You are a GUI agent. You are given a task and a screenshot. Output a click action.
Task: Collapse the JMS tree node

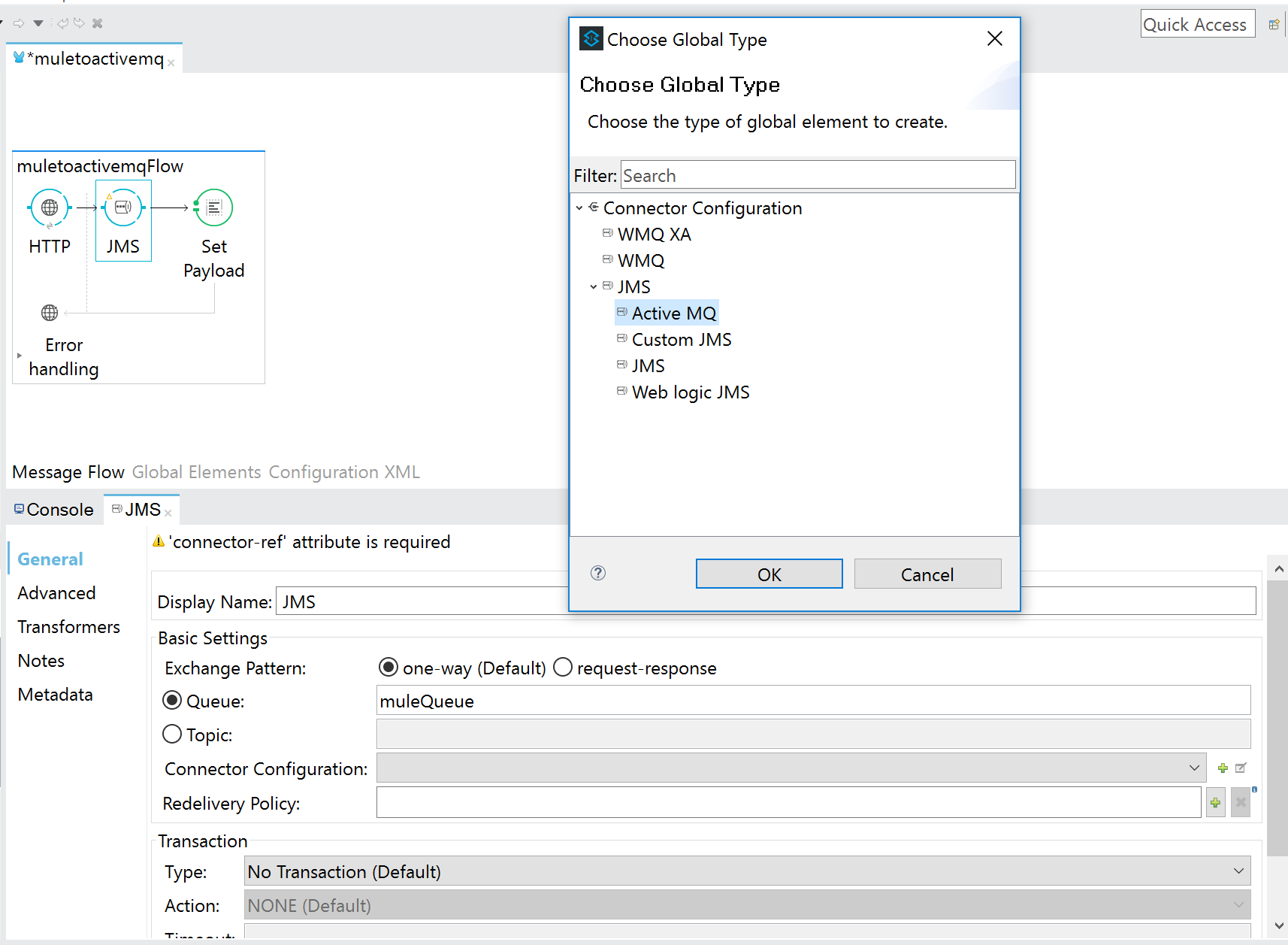[594, 287]
